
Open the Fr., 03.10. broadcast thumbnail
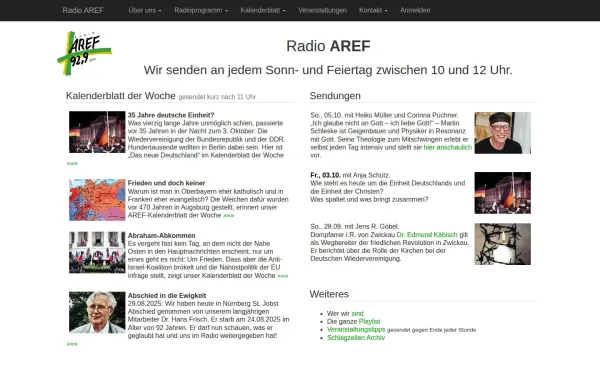503,193
